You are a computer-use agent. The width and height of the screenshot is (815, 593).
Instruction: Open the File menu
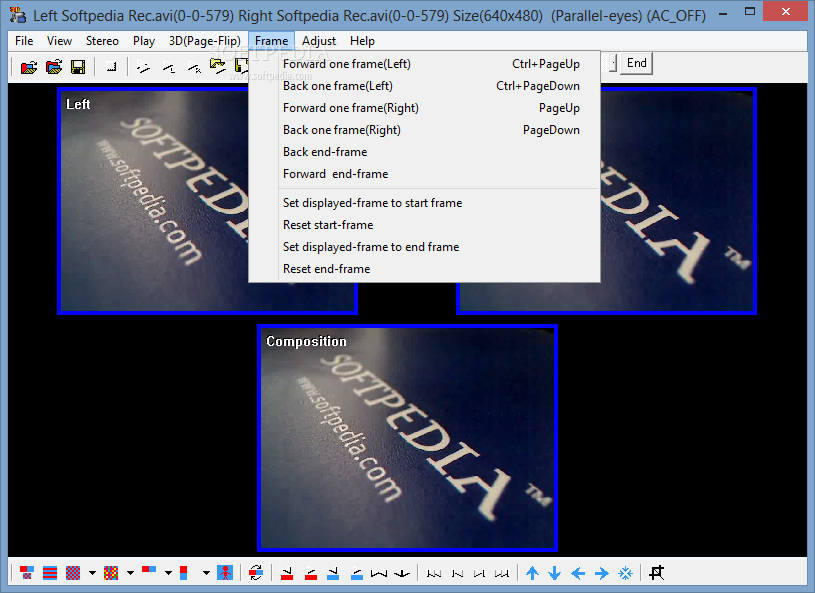coord(24,41)
